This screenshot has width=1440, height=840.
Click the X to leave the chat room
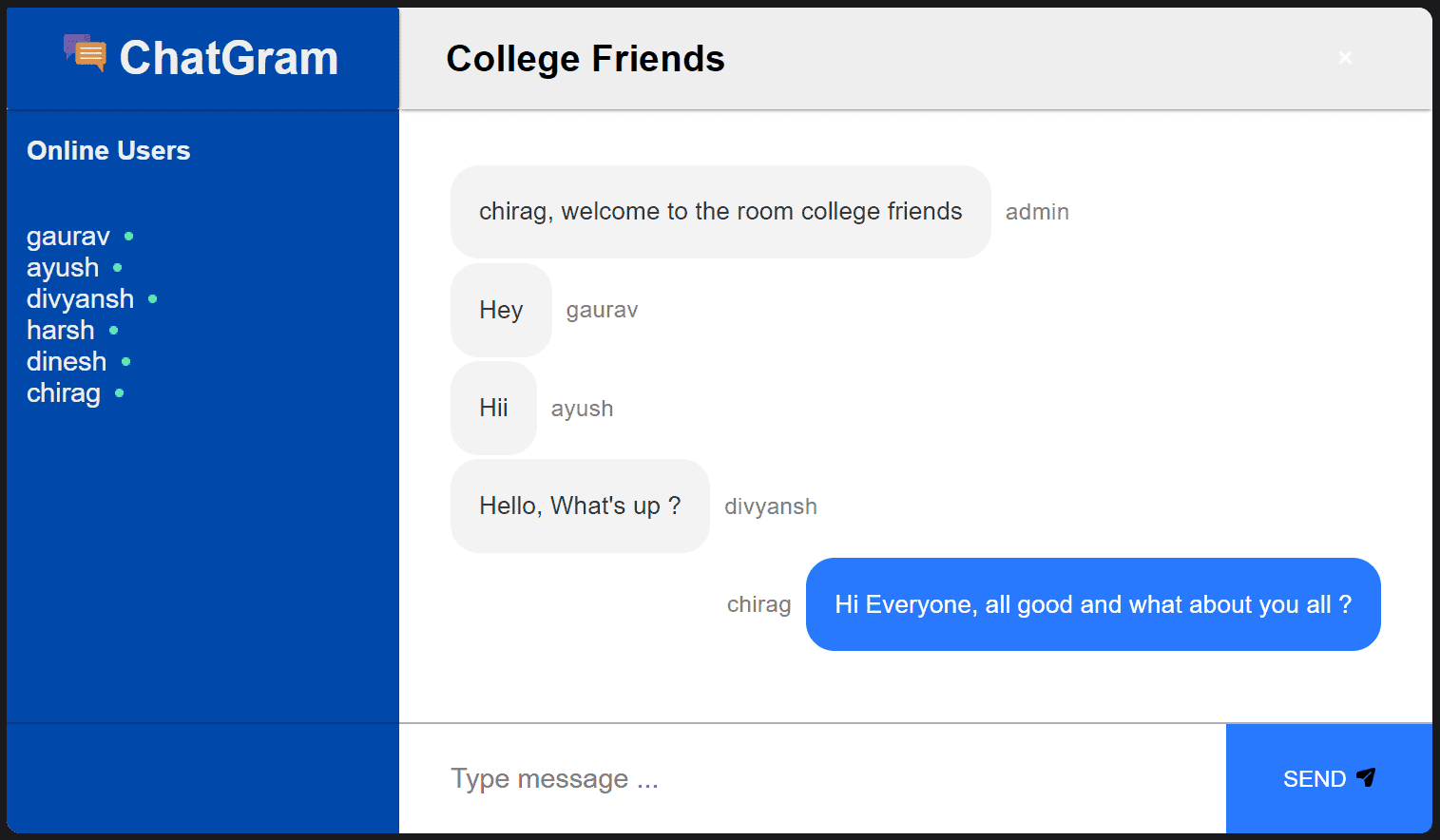(1345, 57)
